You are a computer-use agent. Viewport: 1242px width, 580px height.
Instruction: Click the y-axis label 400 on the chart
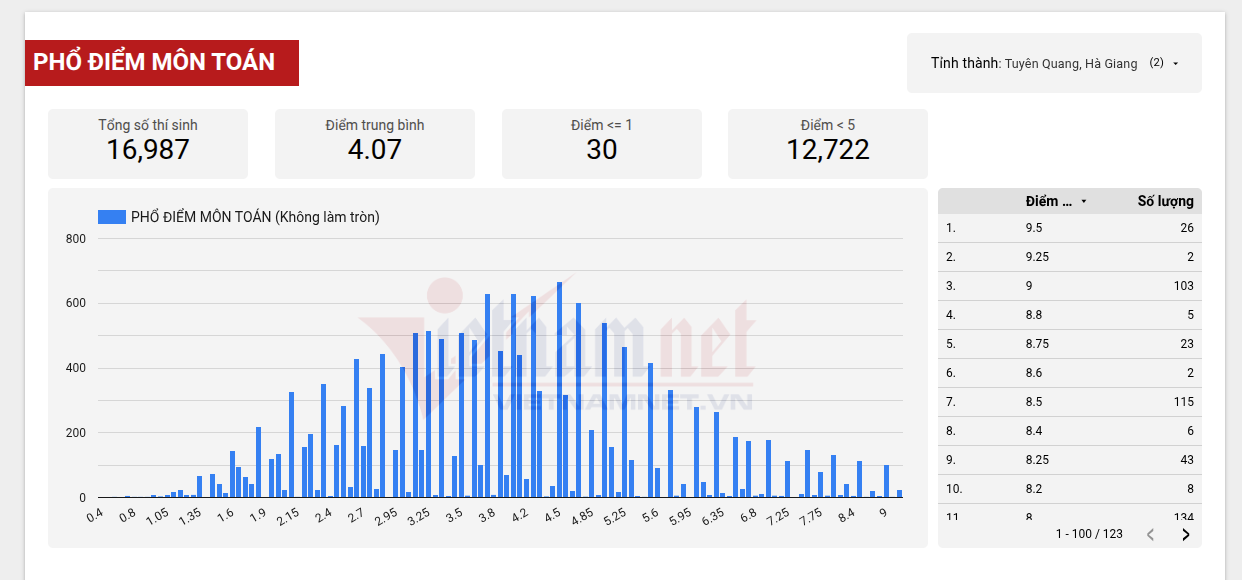point(76,368)
